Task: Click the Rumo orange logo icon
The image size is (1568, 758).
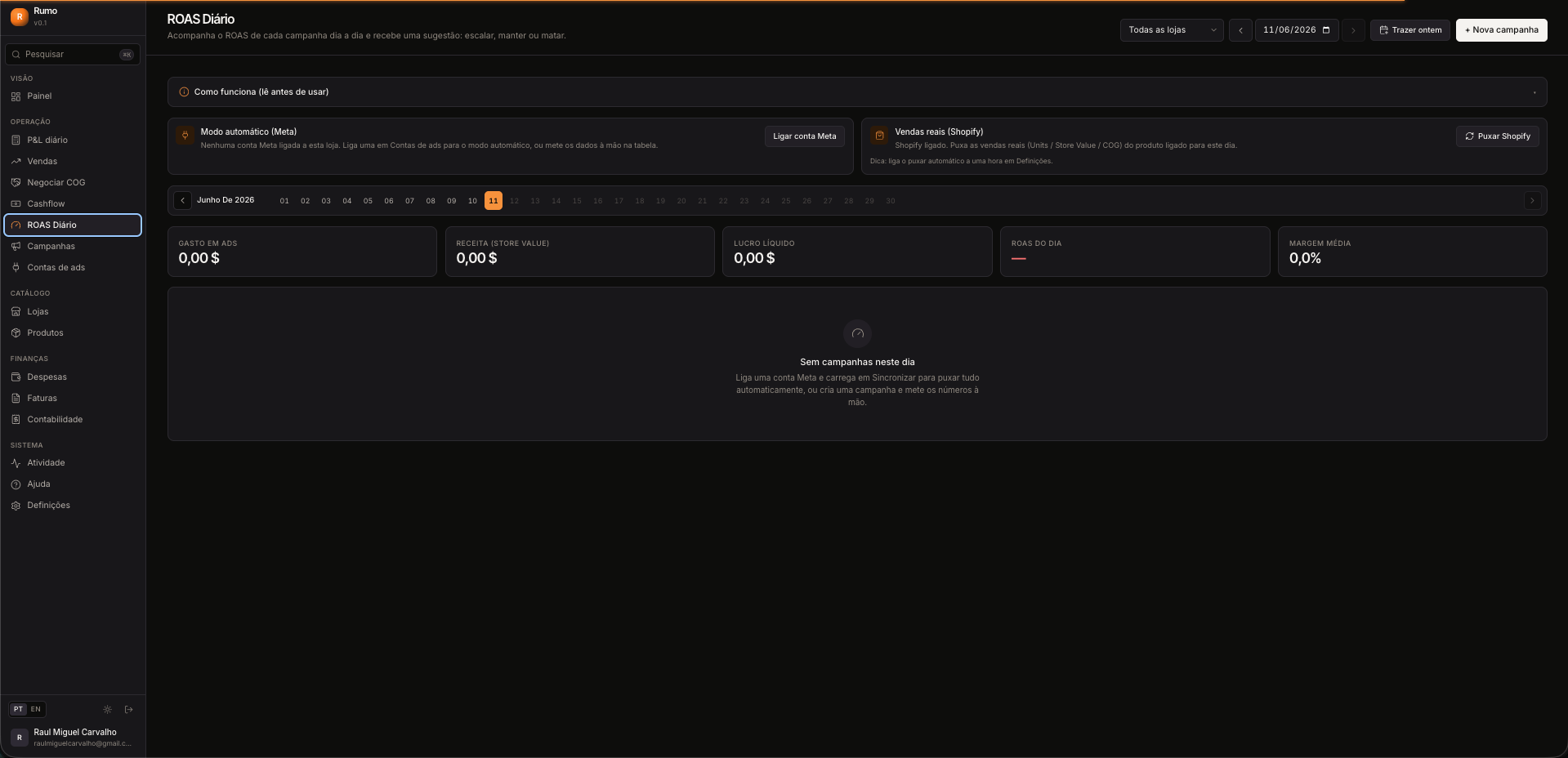Action: point(19,16)
